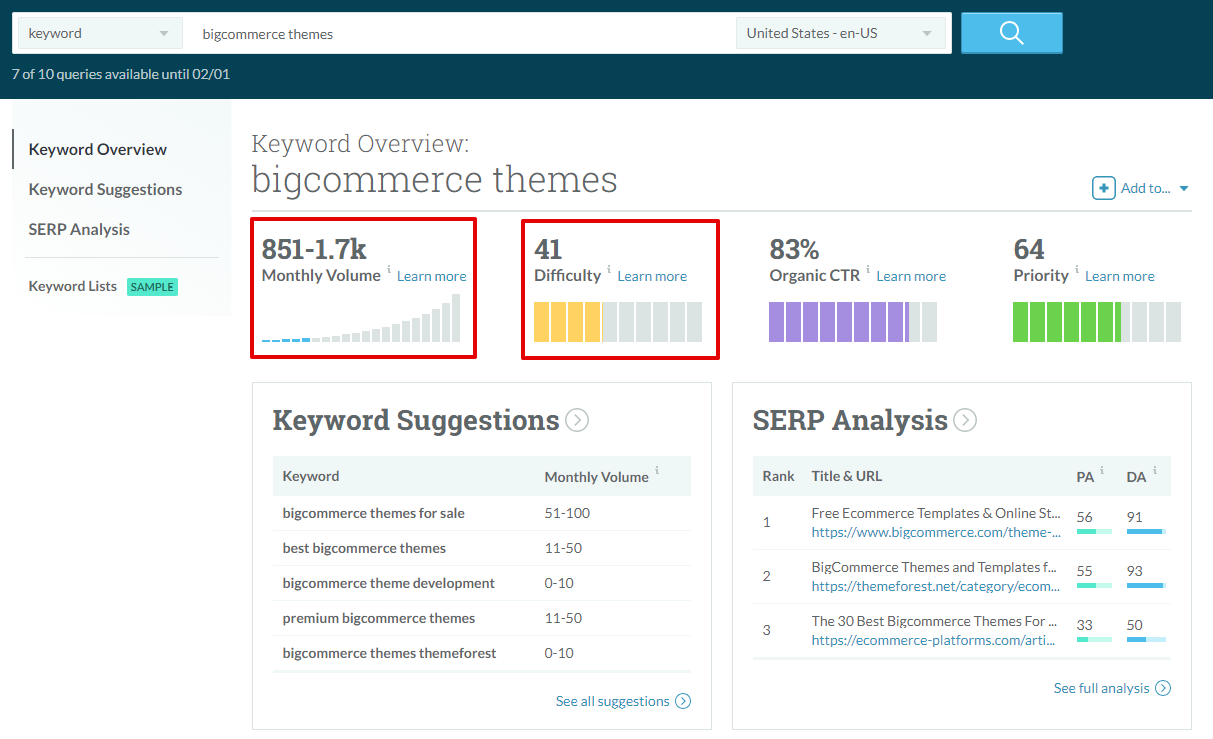
Task: Open the Keyword Suggestions arrow circle icon
Action: coord(577,420)
